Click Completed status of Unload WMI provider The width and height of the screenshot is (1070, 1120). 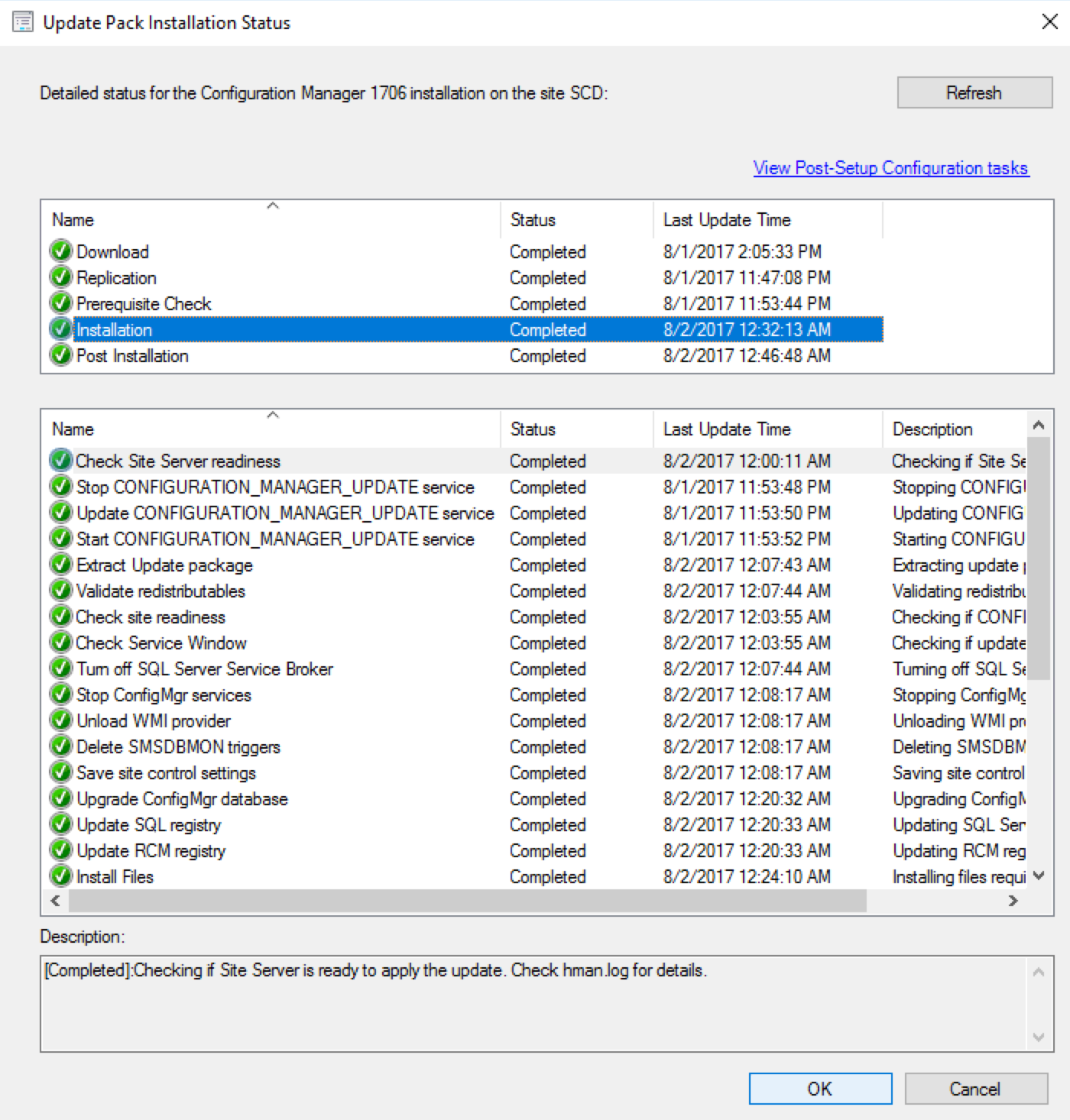point(548,721)
